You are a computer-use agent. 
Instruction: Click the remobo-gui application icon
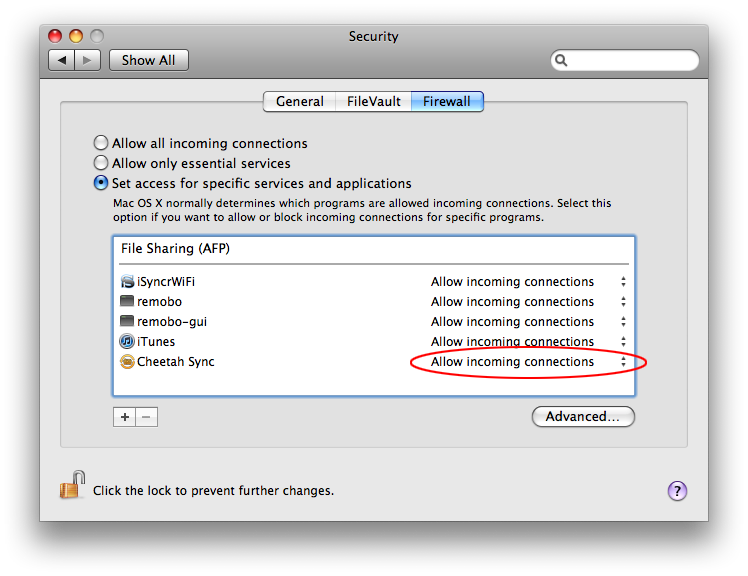pyautogui.click(x=127, y=321)
